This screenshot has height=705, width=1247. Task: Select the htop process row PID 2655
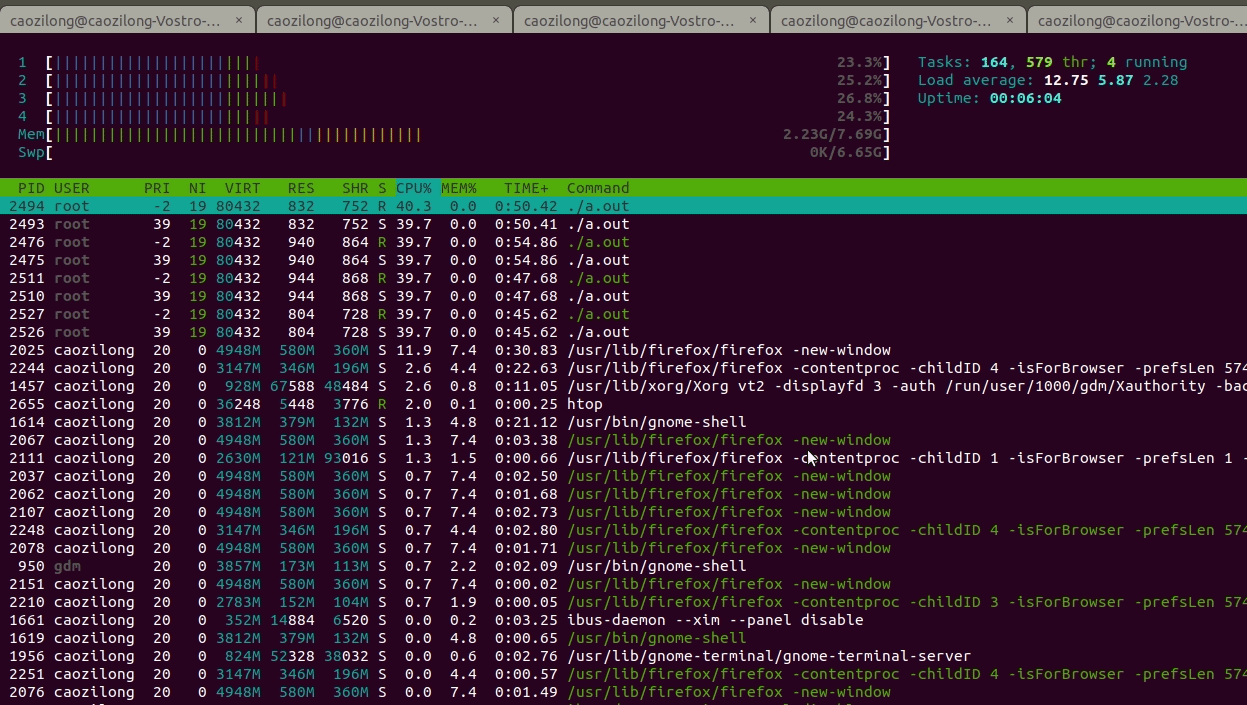tap(623, 404)
